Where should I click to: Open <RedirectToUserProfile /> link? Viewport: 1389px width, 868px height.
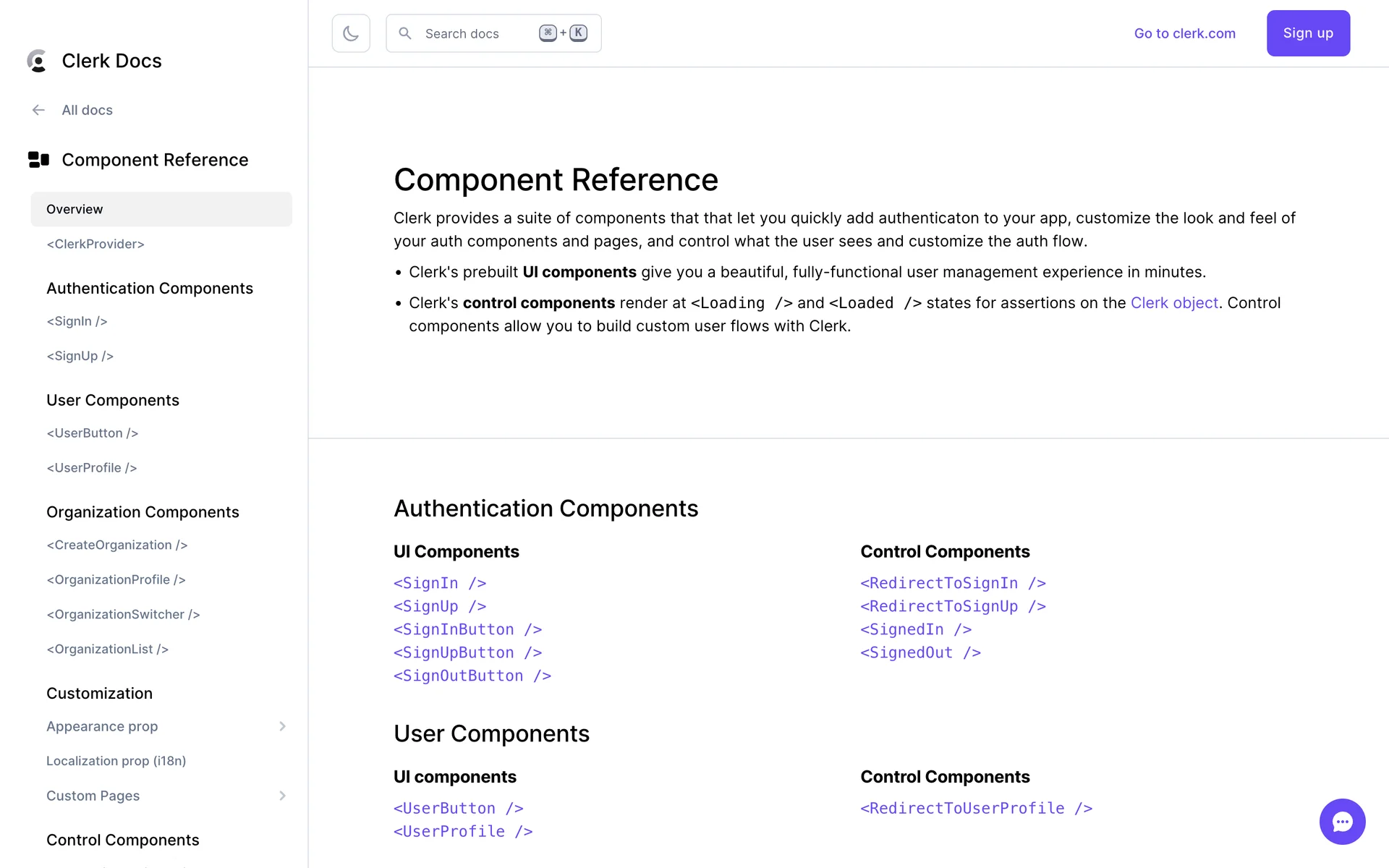coord(976,808)
